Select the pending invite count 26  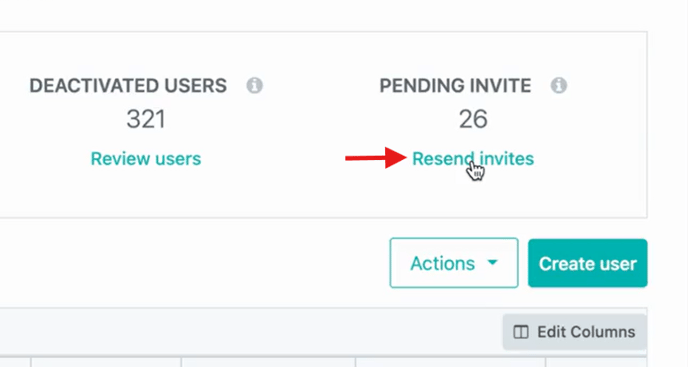pyautogui.click(x=473, y=119)
